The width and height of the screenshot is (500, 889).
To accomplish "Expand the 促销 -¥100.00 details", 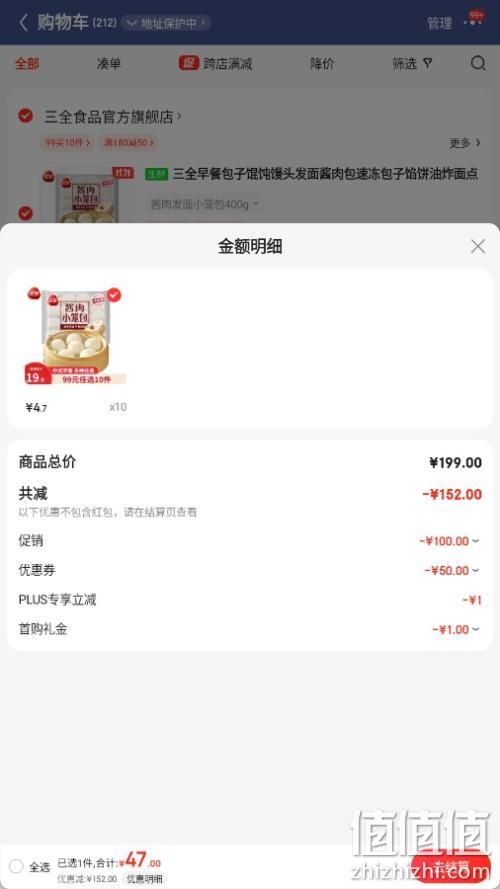I will click(450, 541).
